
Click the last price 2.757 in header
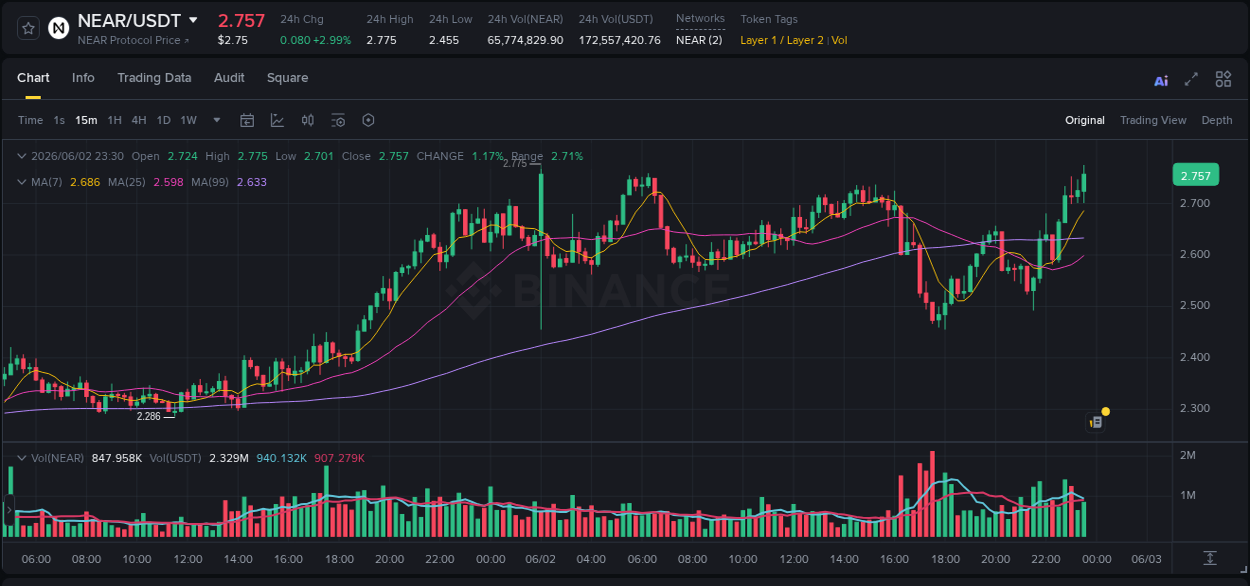click(x=242, y=20)
